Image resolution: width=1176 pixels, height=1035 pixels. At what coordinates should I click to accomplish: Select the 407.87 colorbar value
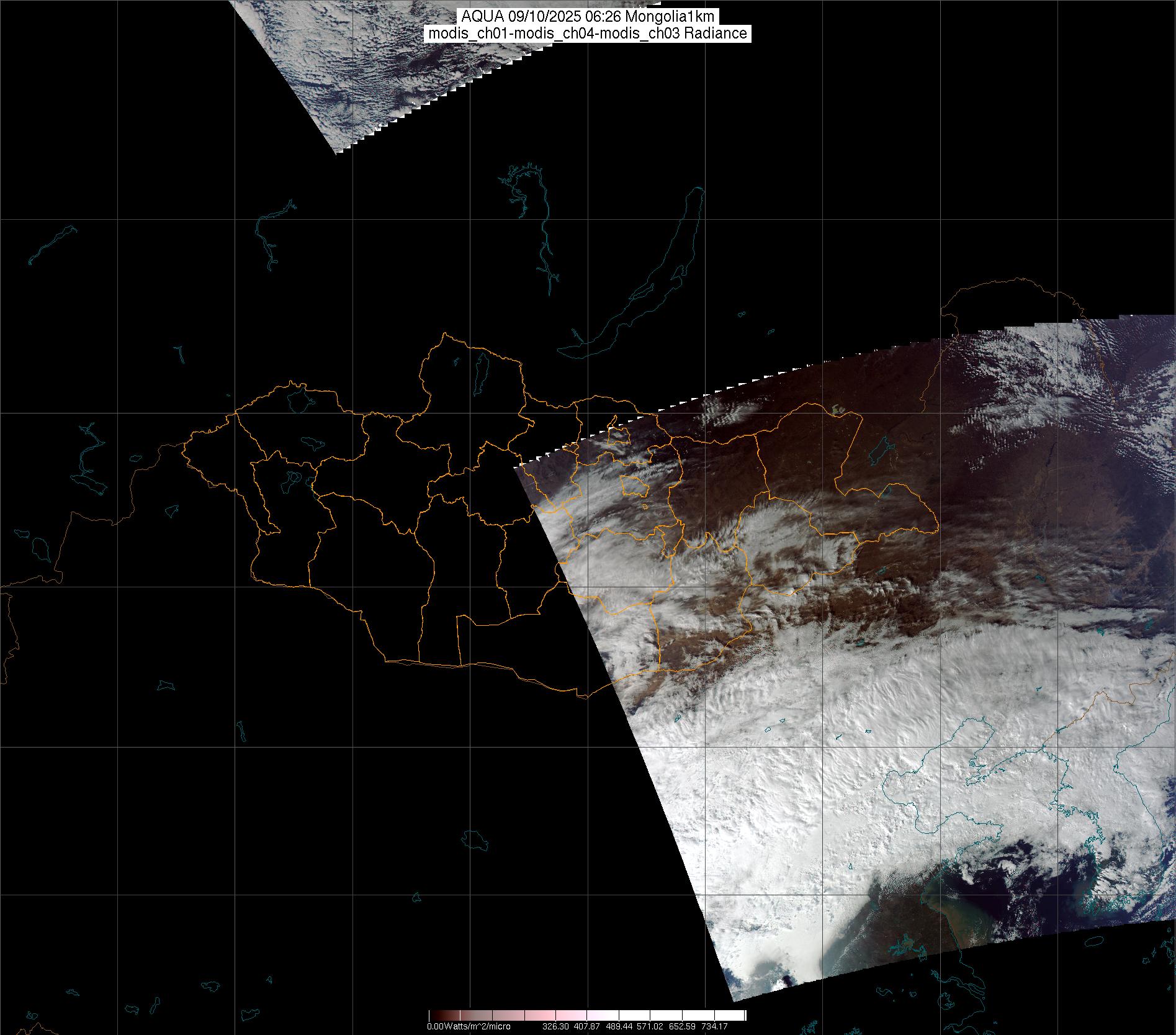pos(587,1026)
